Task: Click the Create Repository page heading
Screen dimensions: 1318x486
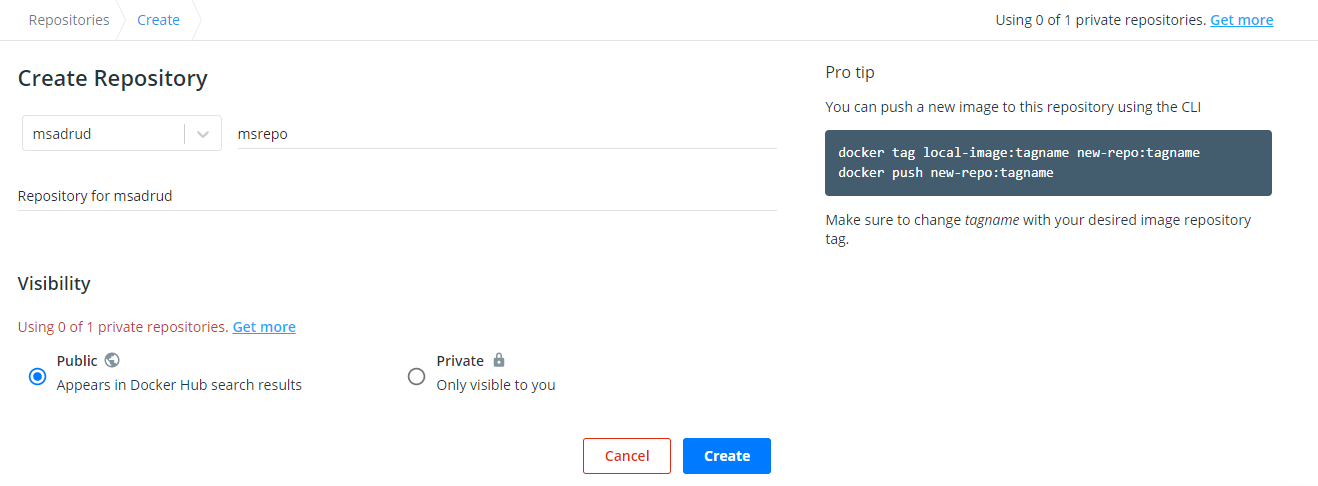Action: coord(113,78)
